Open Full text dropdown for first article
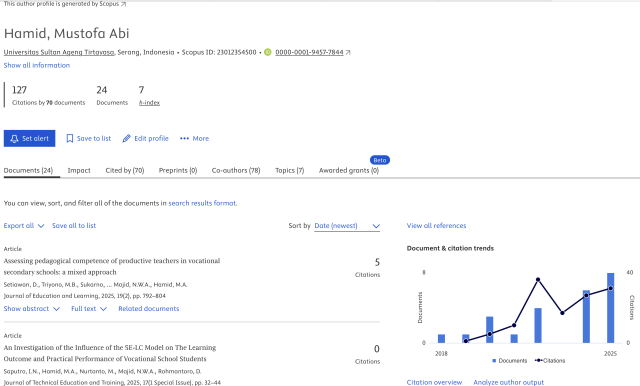The image size is (640, 386). [89, 309]
